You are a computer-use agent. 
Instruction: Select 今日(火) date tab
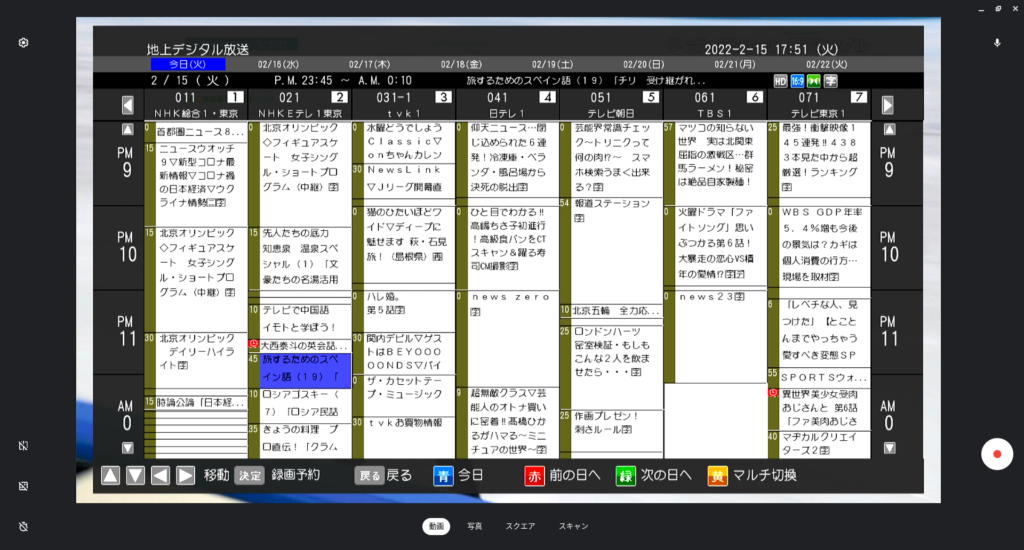(x=188, y=64)
